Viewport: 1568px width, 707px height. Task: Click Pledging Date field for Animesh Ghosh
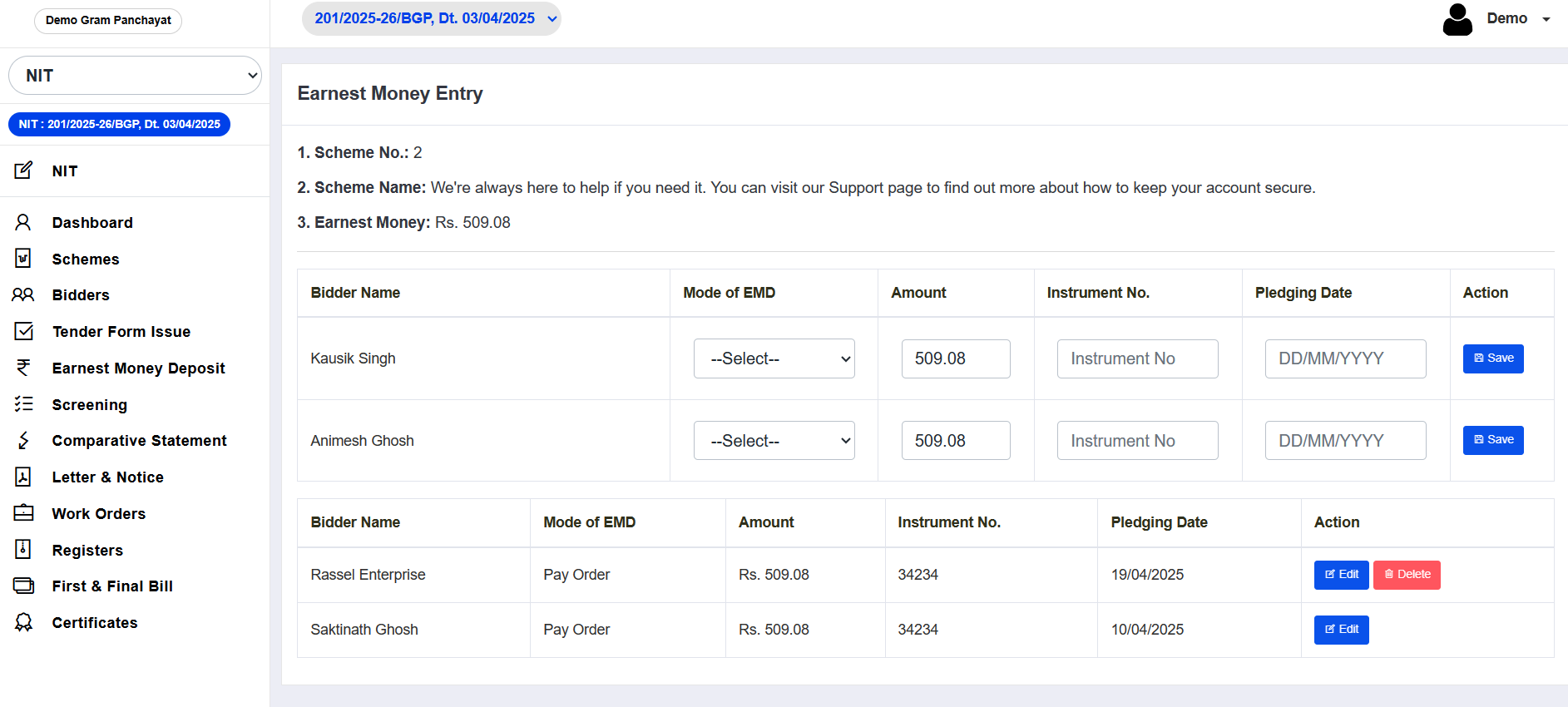point(1345,441)
